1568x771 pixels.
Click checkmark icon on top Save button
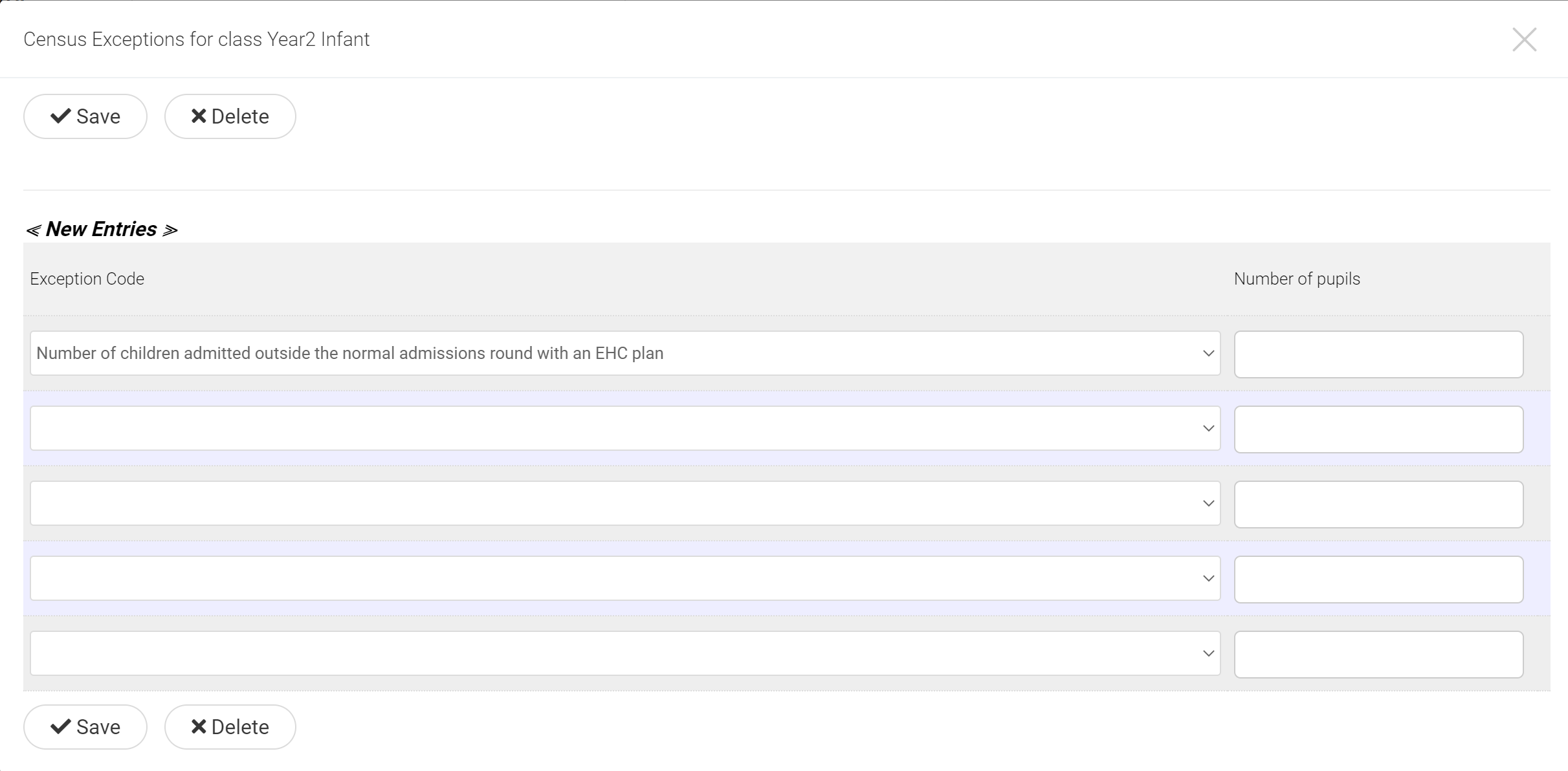point(61,116)
